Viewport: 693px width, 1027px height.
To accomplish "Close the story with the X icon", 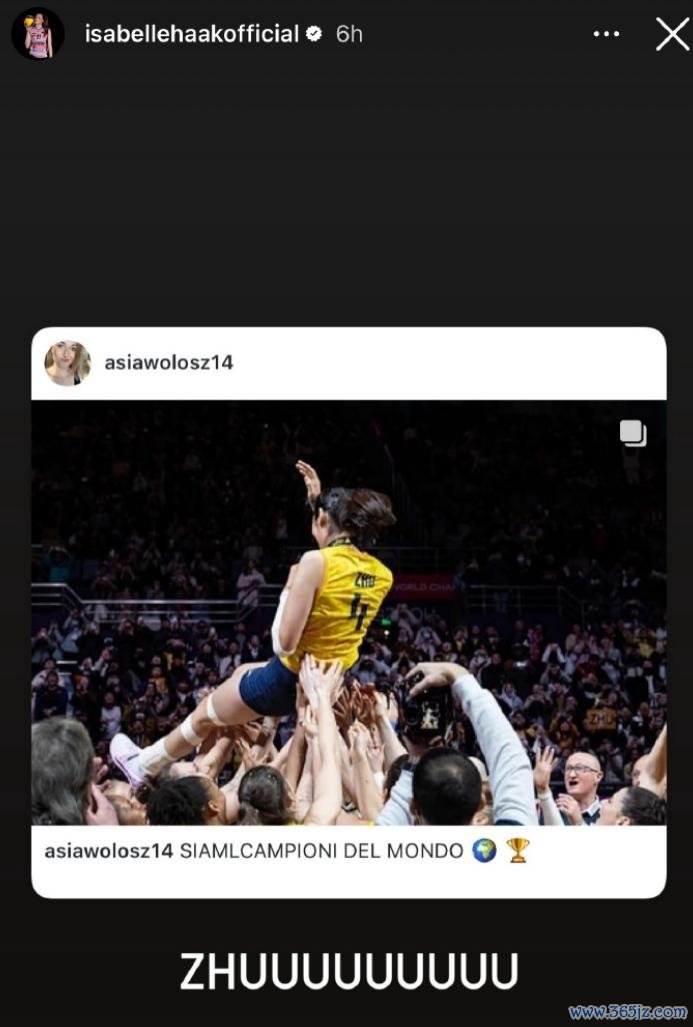I will [673, 34].
